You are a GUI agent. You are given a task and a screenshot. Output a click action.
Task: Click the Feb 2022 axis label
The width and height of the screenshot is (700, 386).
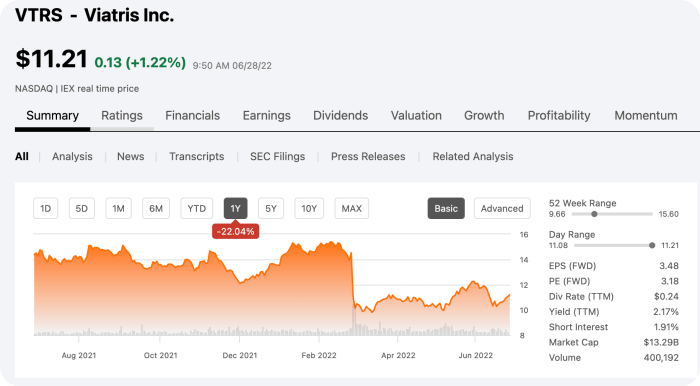(x=319, y=355)
